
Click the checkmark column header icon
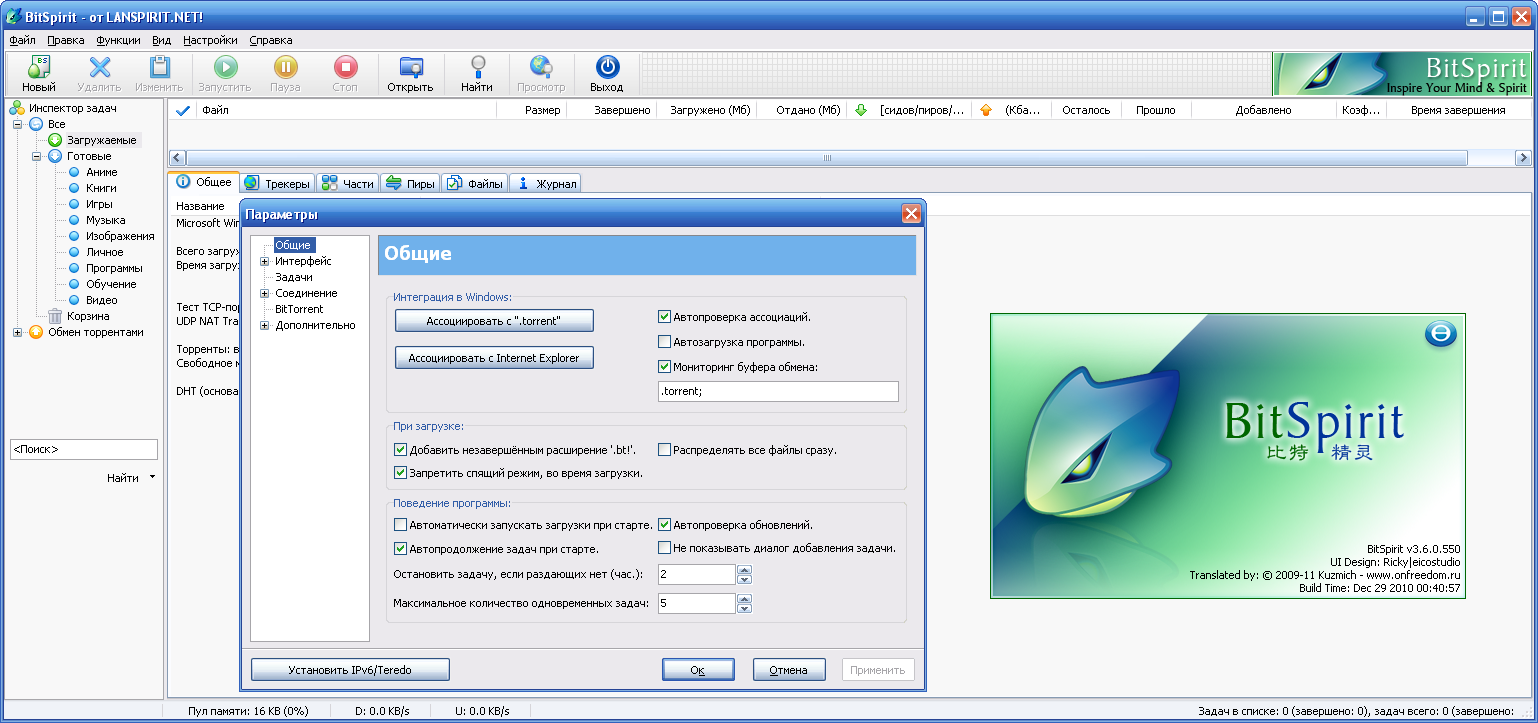pyautogui.click(x=183, y=110)
